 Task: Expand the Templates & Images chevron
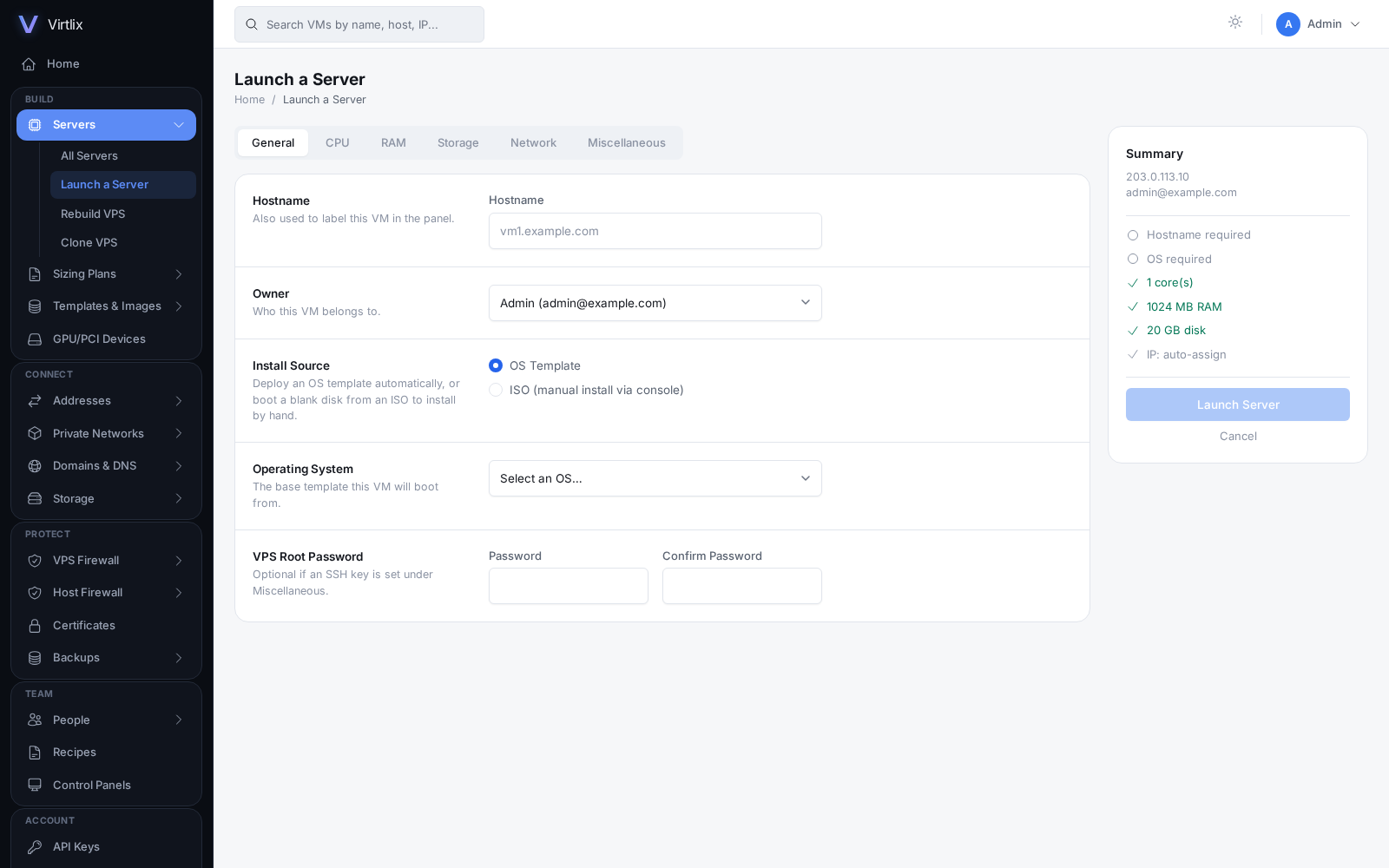pyautogui.click(x=179, y=306)
